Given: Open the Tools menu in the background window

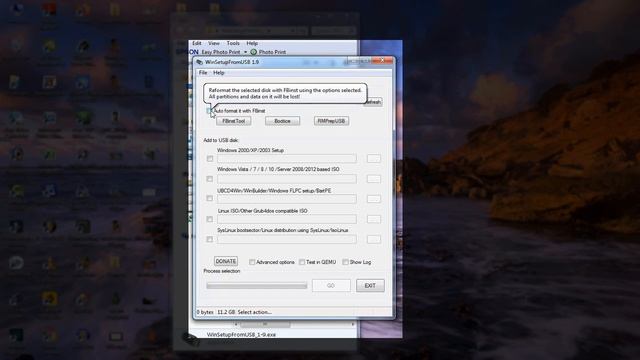Looking at the screenshot, I should [x=233, y=43].
